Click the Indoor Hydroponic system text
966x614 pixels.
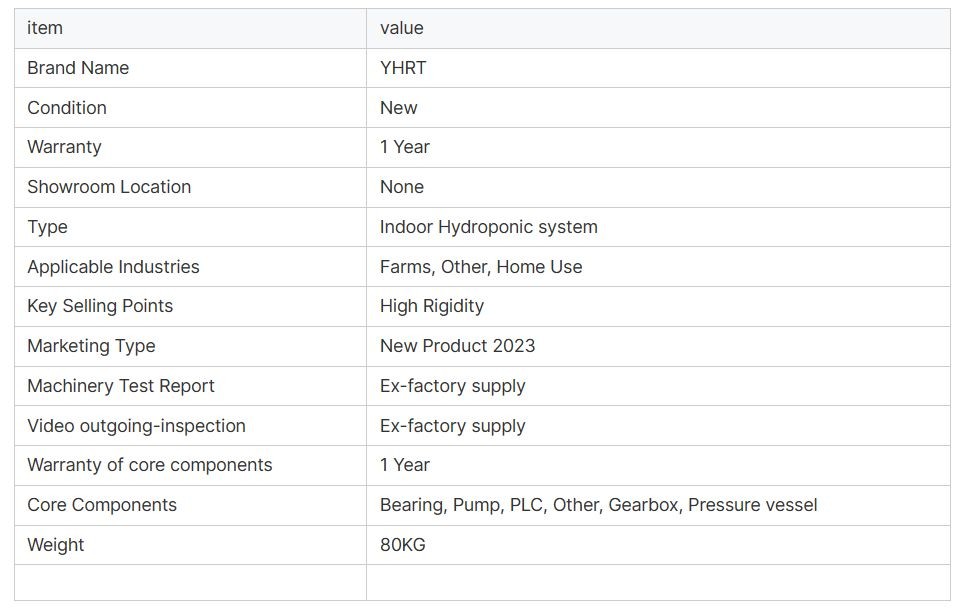tap(489, 227)
